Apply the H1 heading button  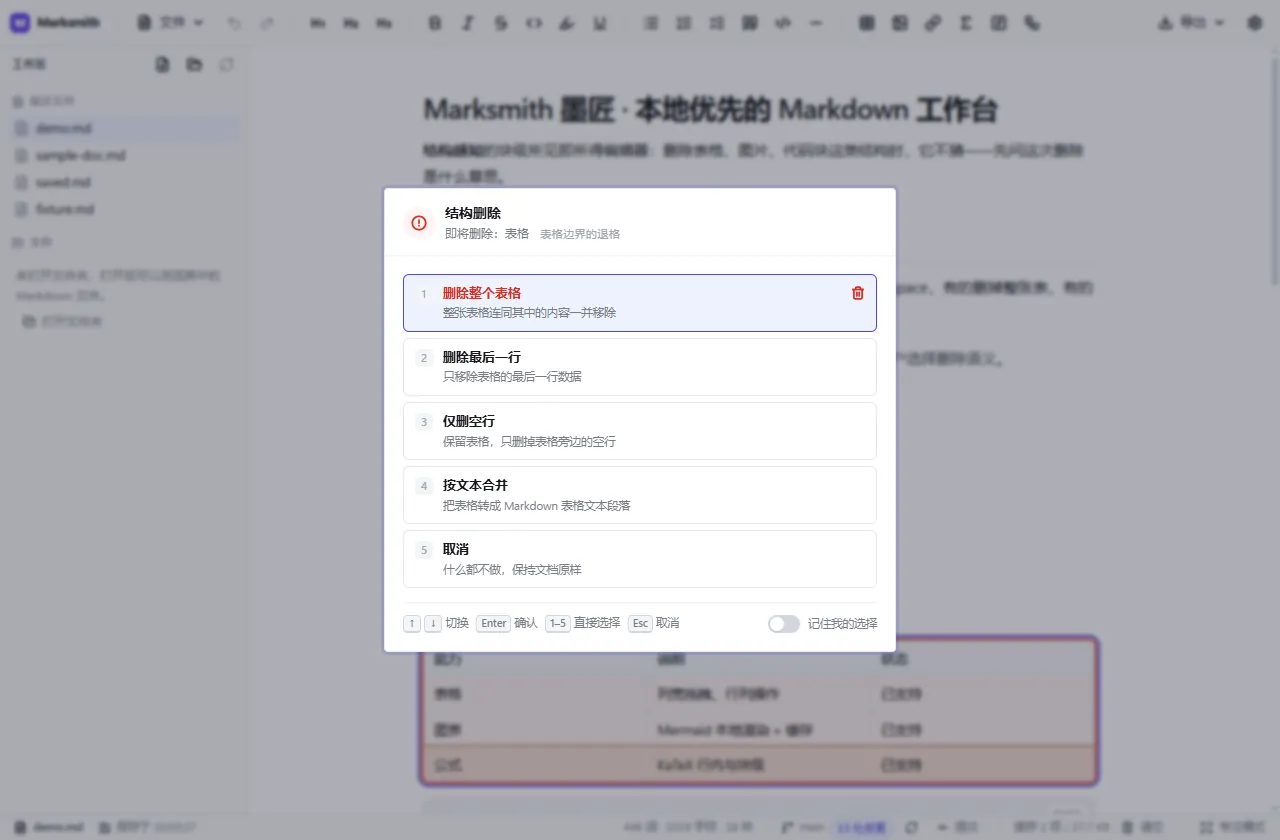click(318, 22)
